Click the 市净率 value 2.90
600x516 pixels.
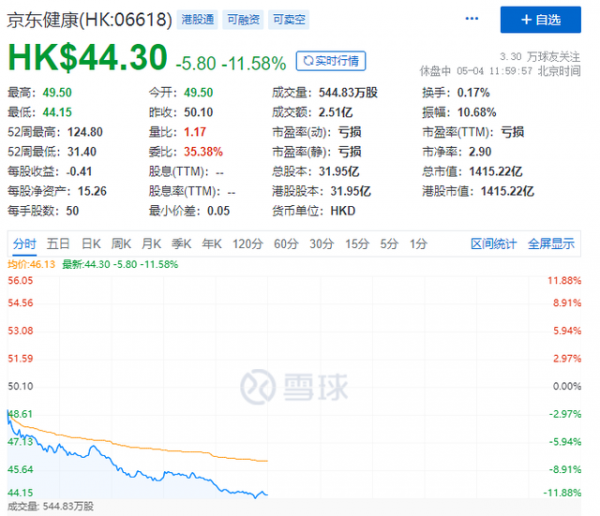tap(480, 152)
